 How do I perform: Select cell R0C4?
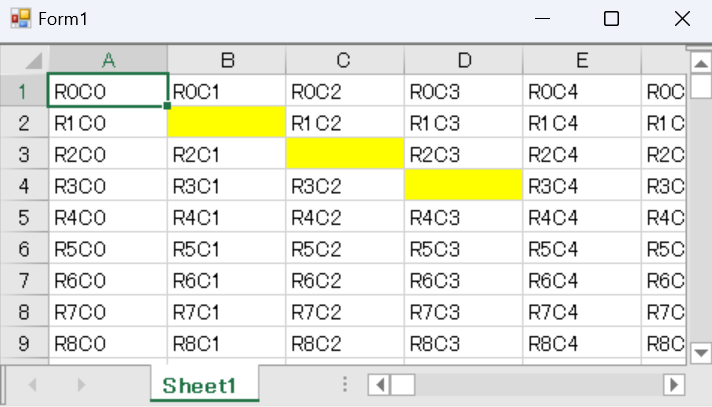582,91
